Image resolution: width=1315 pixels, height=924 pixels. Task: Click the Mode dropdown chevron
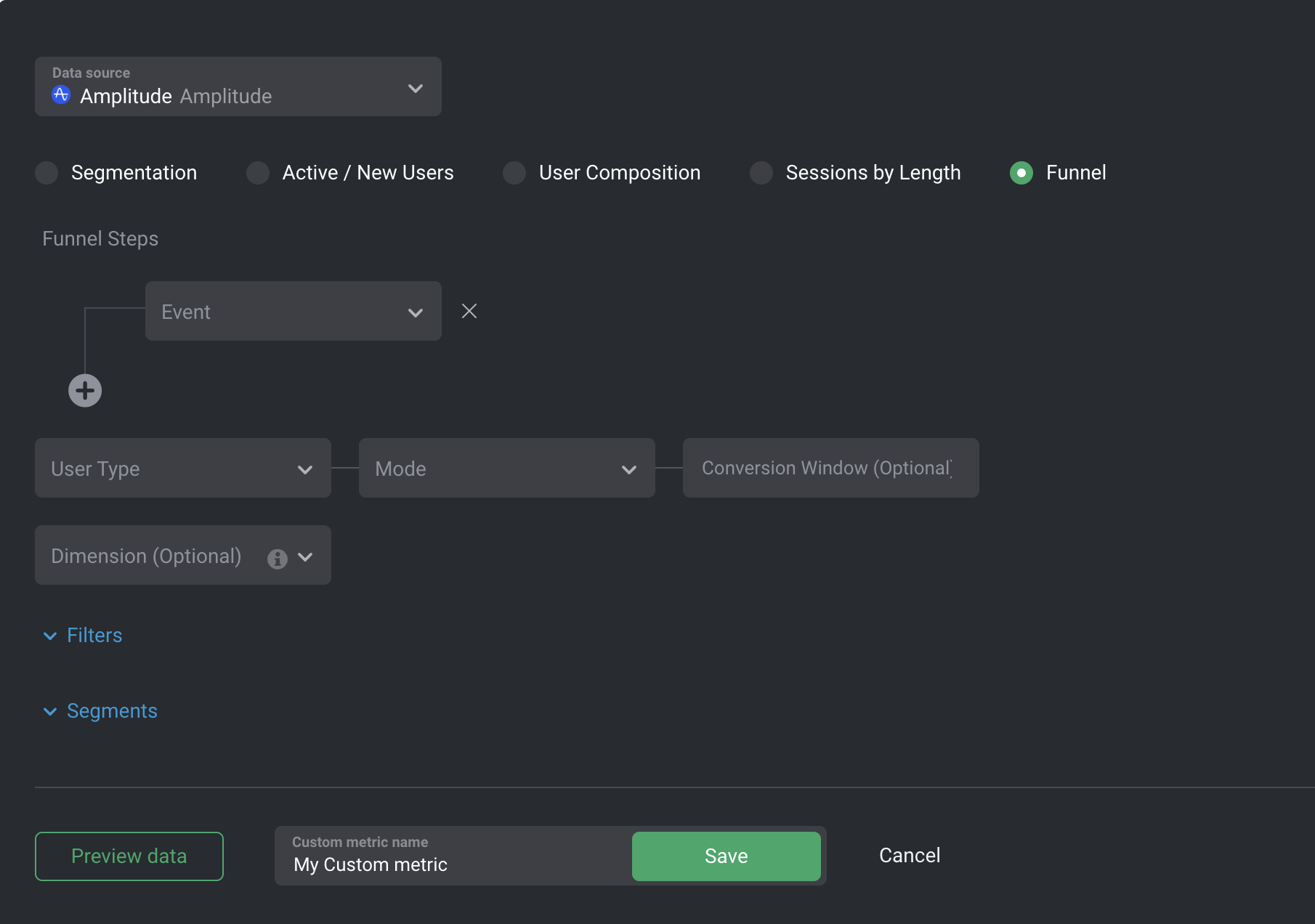click(628, 469)
